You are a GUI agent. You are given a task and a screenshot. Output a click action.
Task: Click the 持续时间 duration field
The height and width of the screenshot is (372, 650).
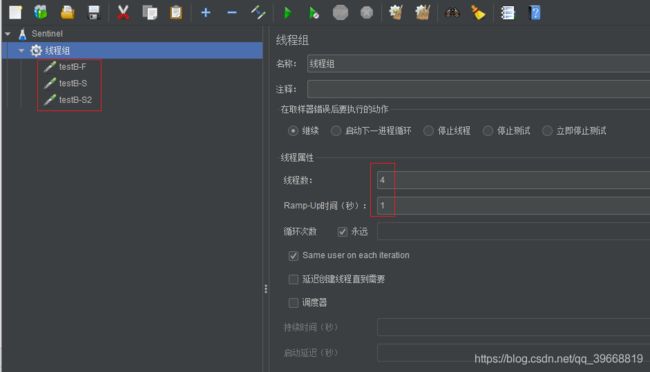[x=514, y=327]
